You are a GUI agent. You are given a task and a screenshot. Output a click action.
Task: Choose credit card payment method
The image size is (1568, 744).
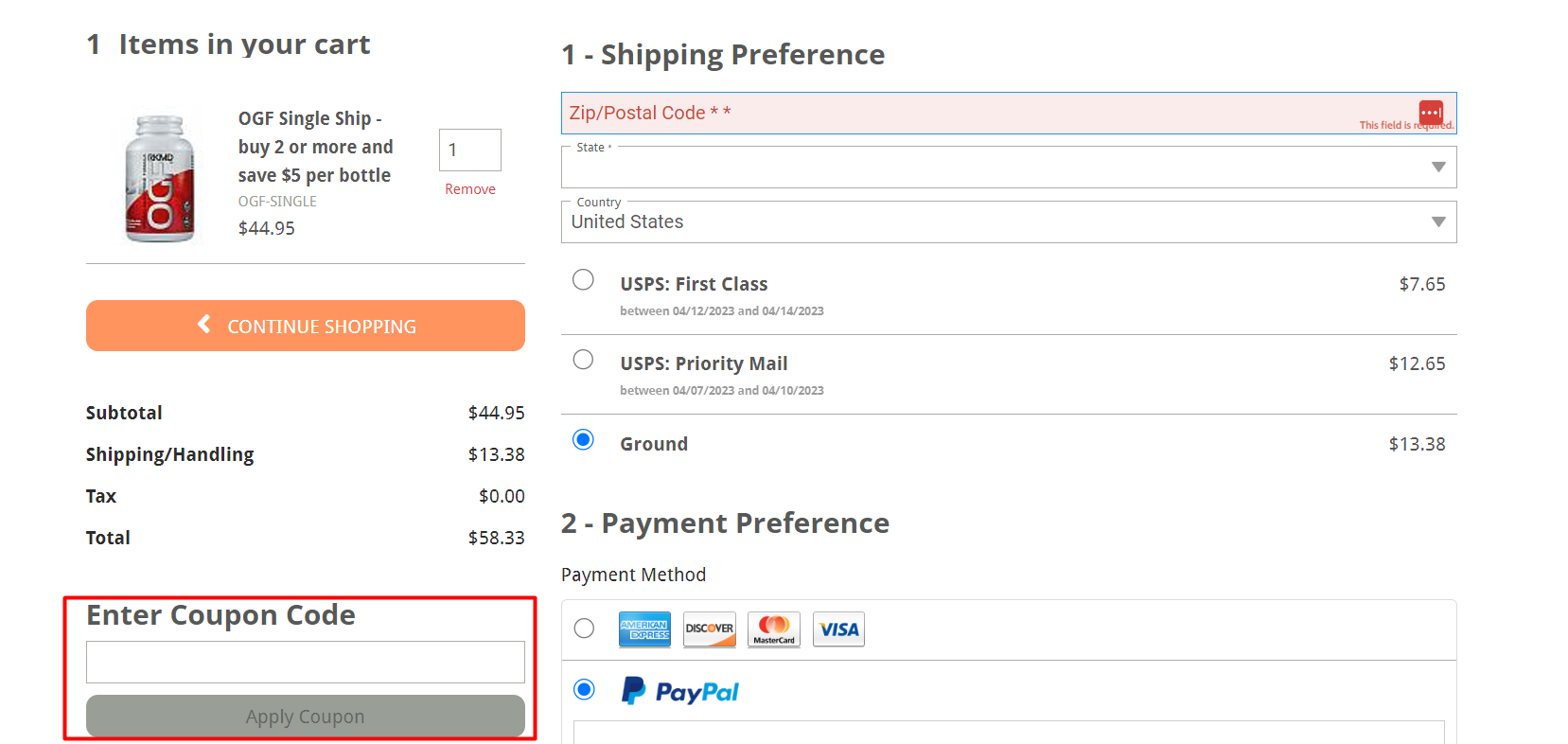pos(584,629)
